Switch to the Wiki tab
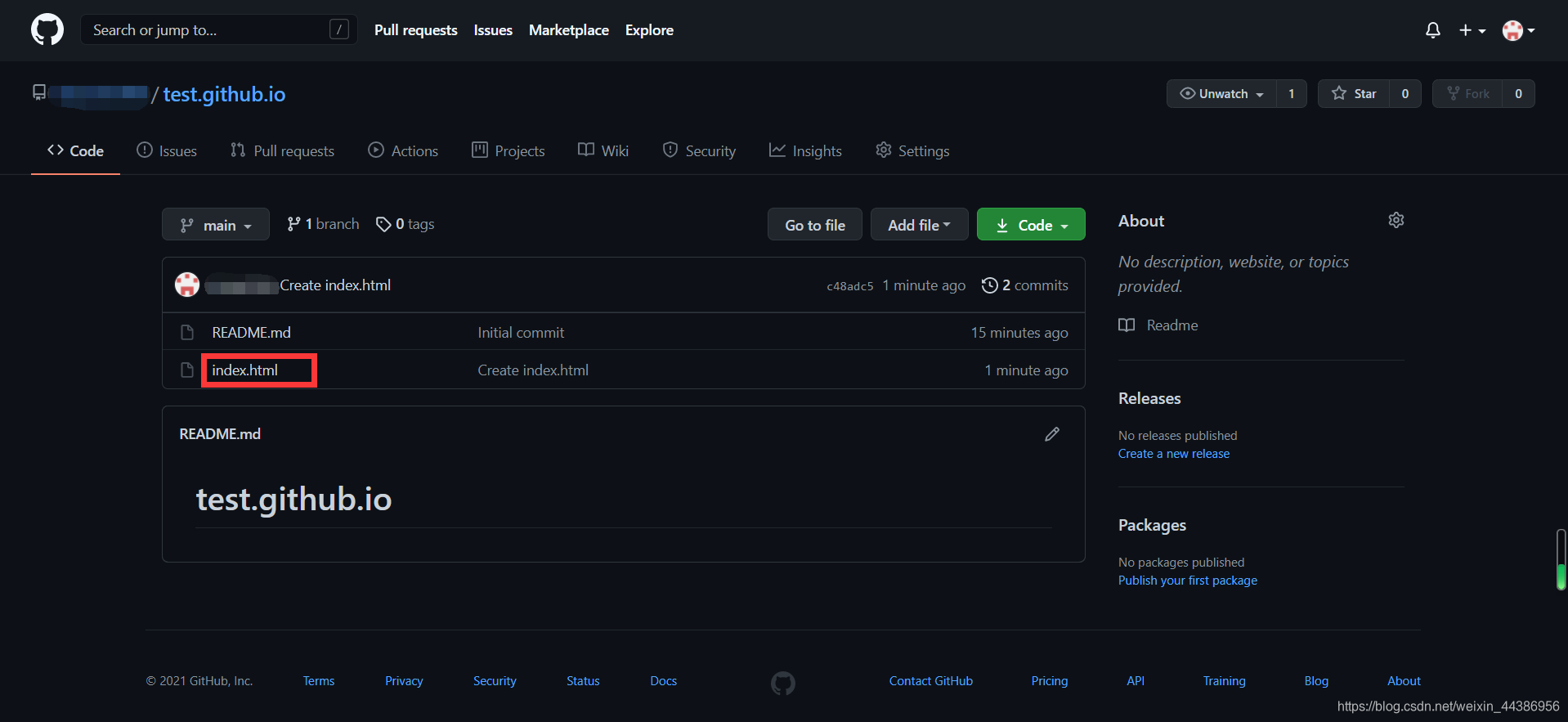This screenshot has height=722, width=1568. (x=603, y=150)
